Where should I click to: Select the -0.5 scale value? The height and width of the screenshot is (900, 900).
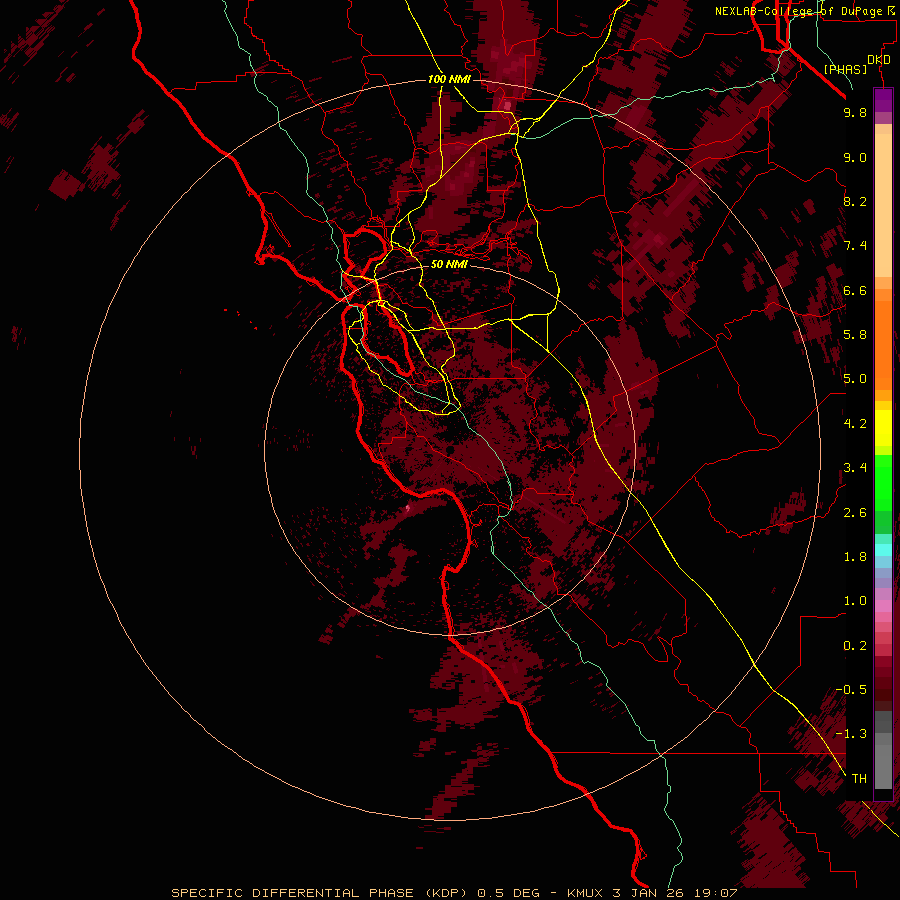point(851,689)
